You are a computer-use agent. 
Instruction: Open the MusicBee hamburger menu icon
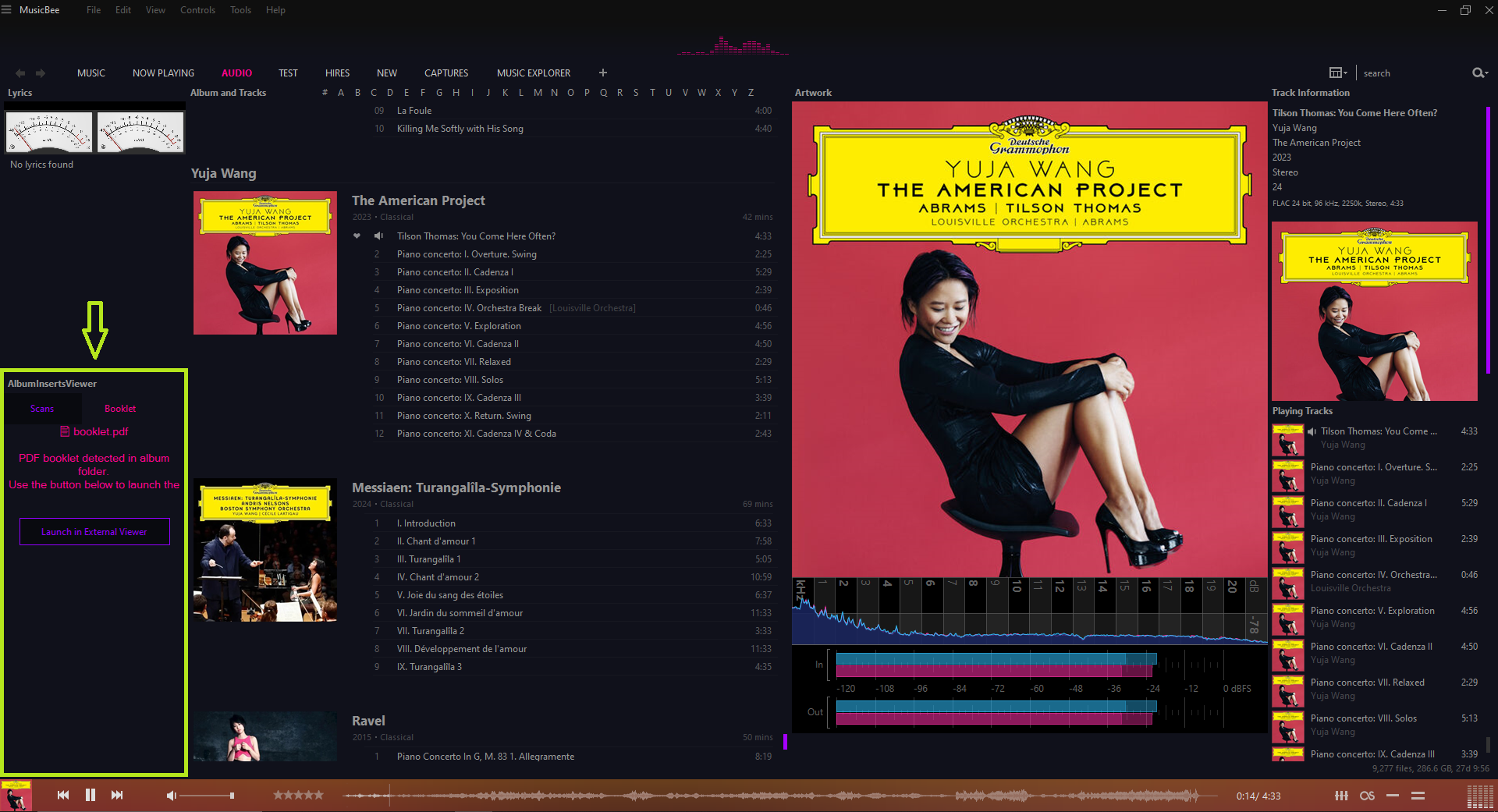(x=6, y=10)
